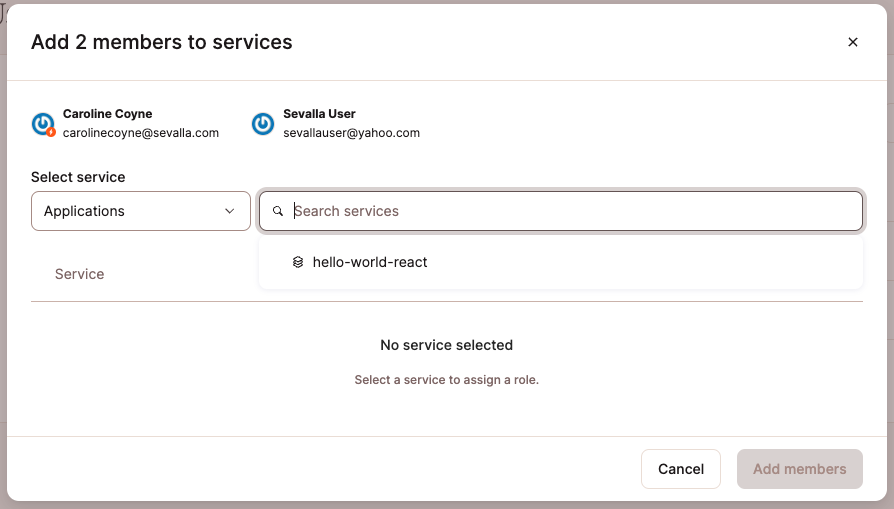The image size is (894, 509).
Task: Click the No service selected message
Action: 446,345
